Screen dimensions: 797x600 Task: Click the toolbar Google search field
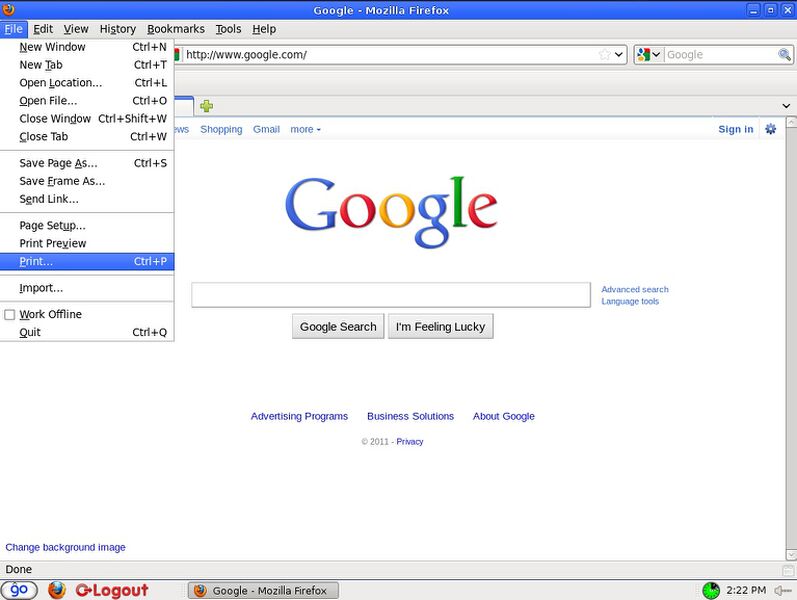point(721,54)
